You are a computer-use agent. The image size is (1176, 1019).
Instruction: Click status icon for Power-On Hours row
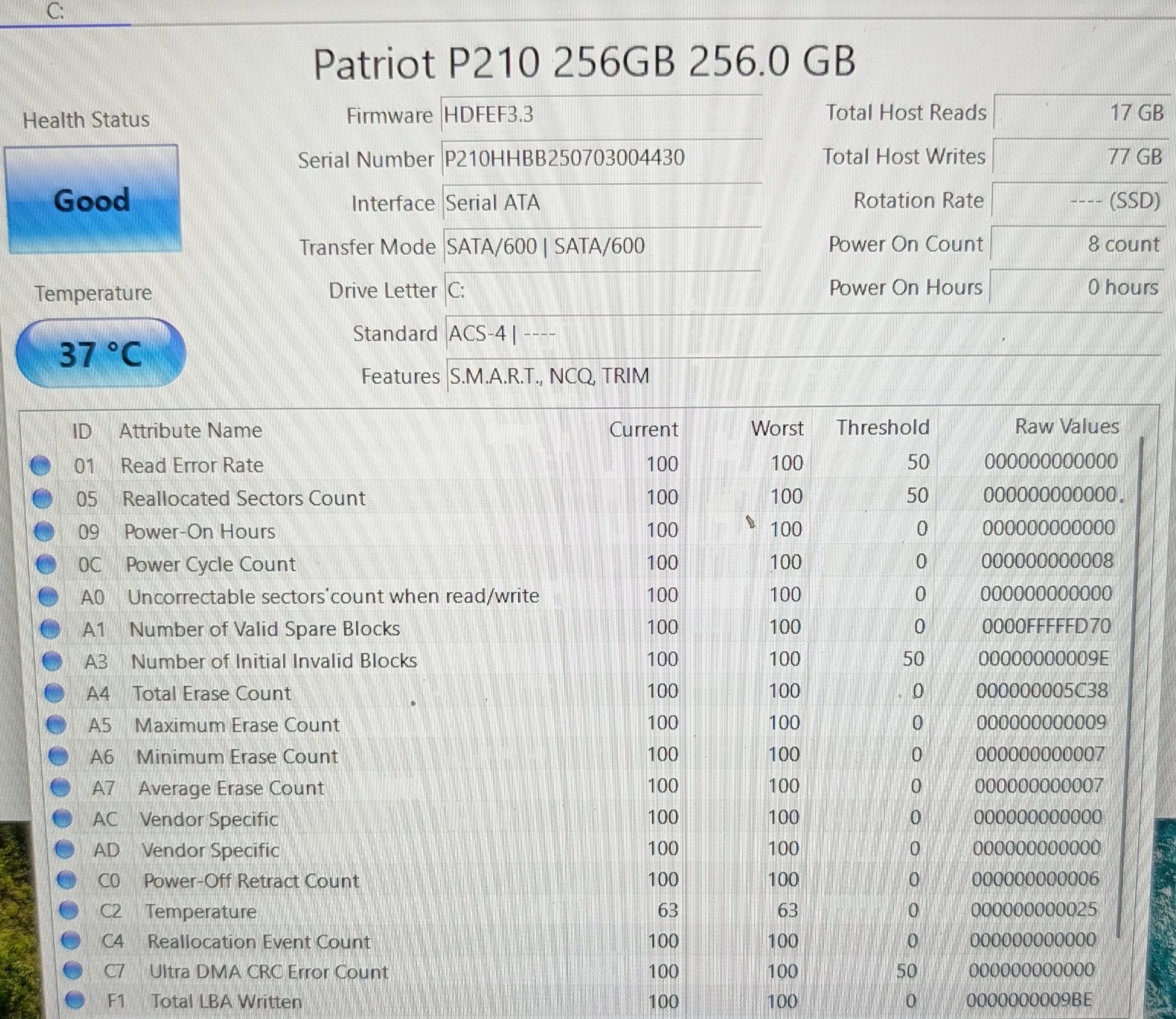coord(44,532)
